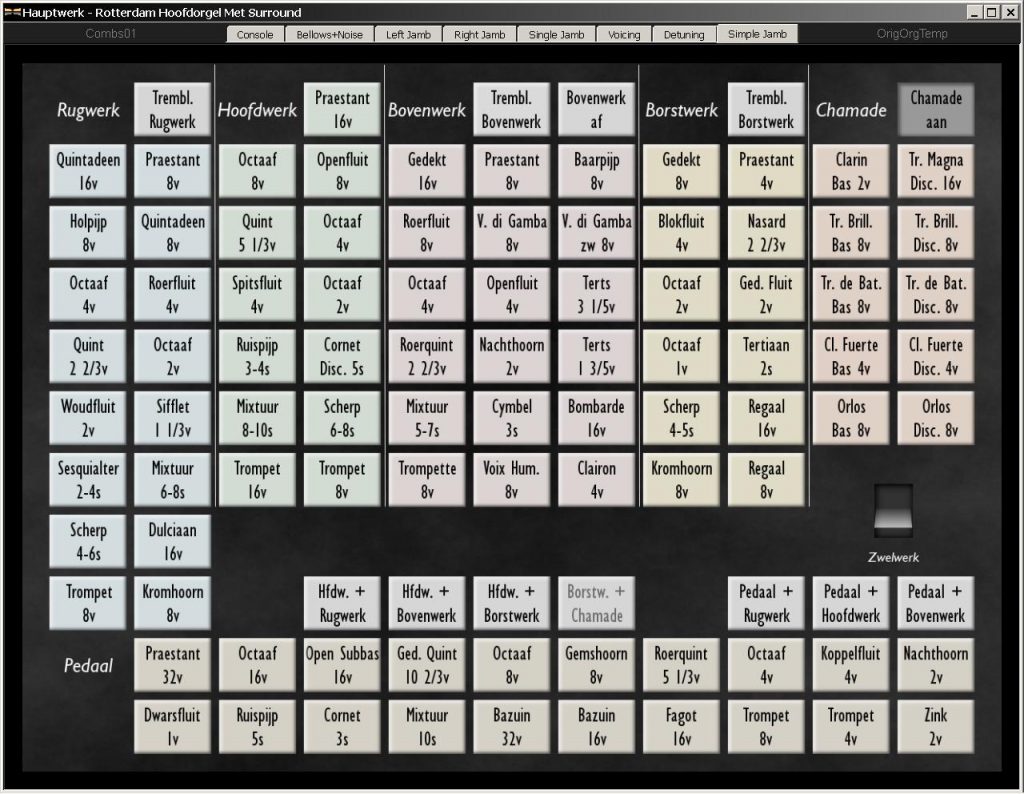This screenshot has height=794, width=1024.
Task: Click the Hauptwerk icon in the title bar
Action: click(x=12, y=12)
